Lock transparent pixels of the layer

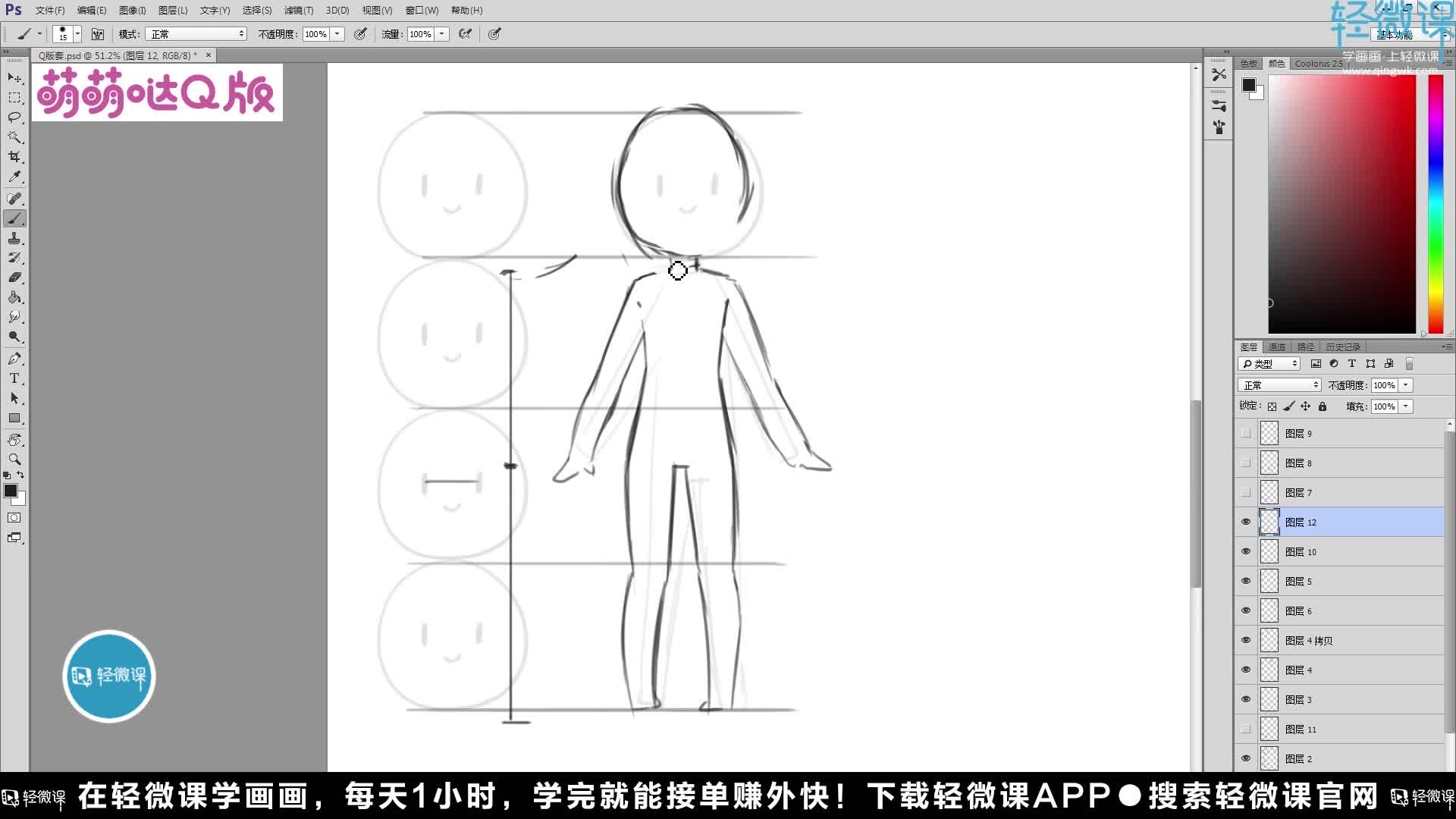1272,406
